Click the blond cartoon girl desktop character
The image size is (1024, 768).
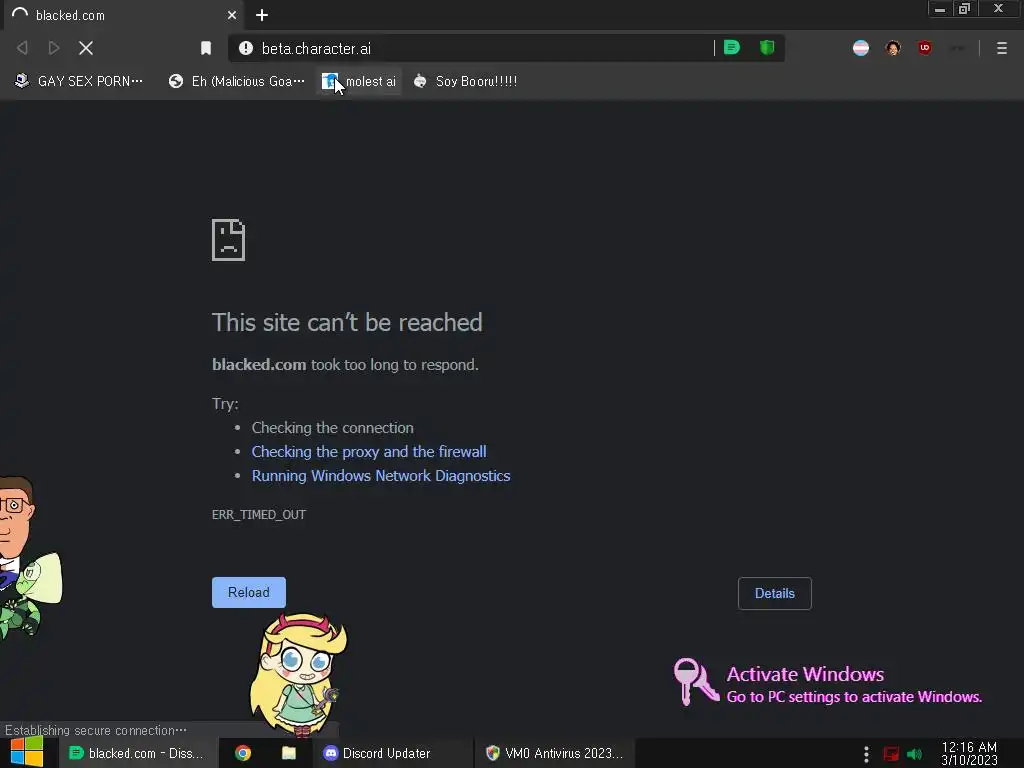pos(298,674)
